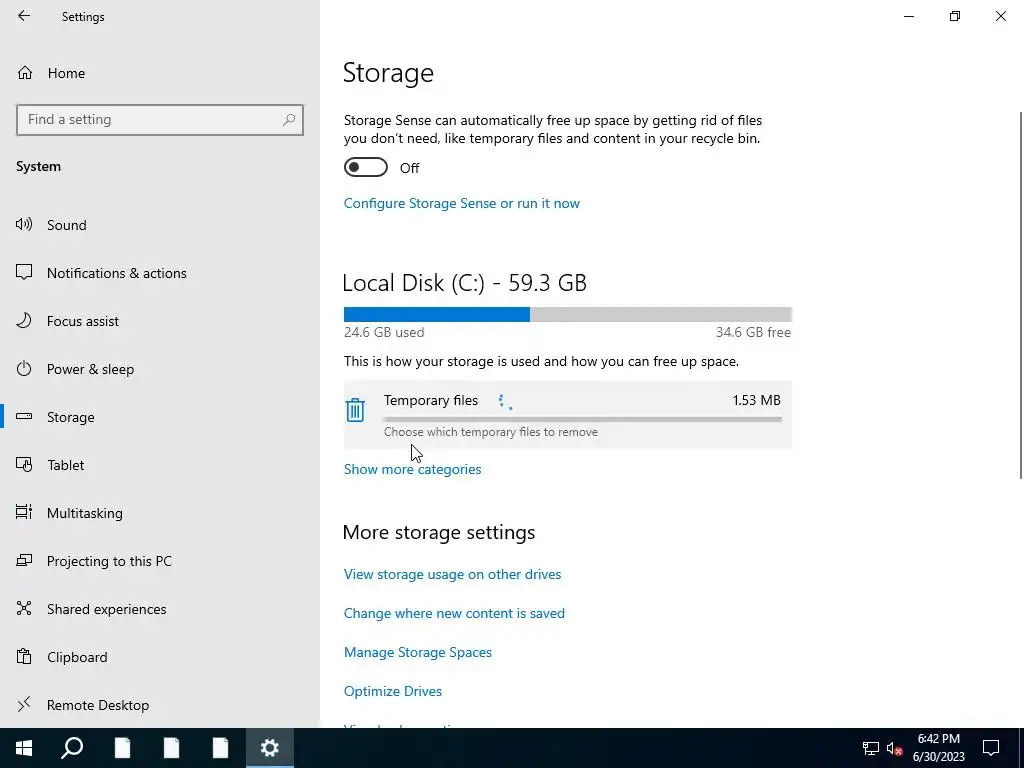The width and height of the screenshot is (1024, 768).
Task: Select Notifications & actions in sidebar
Action: [x=117, y=273]
